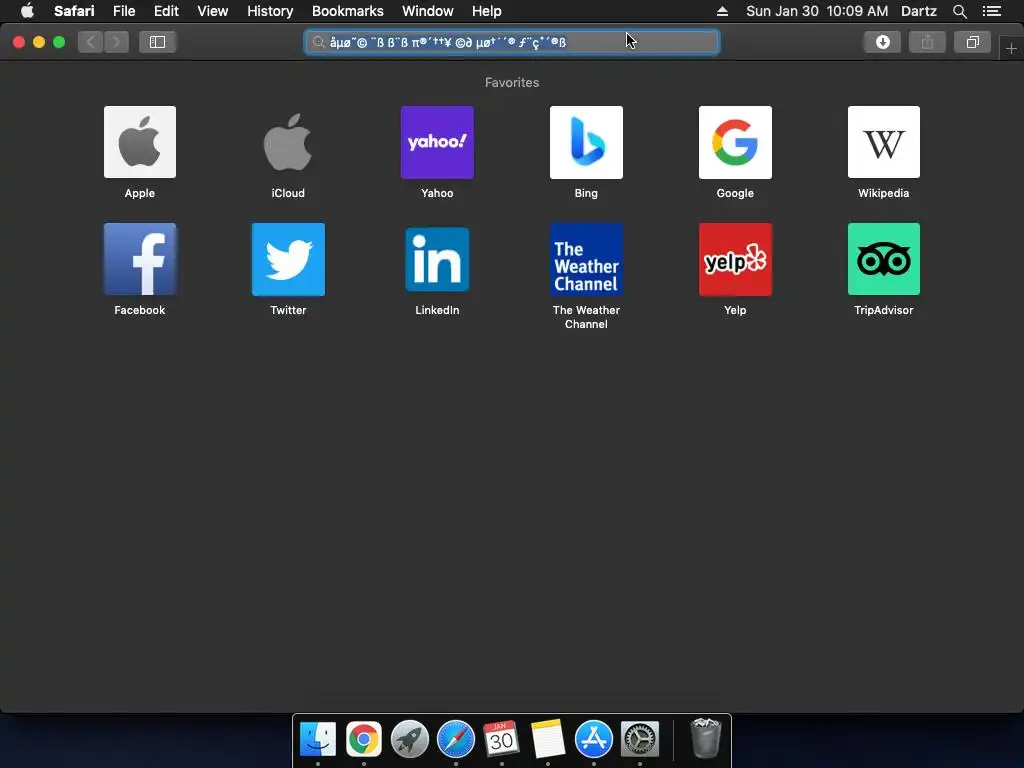Open the Yelp favorite
Viewport: 1024px width, 768px height.
(735, 259)
